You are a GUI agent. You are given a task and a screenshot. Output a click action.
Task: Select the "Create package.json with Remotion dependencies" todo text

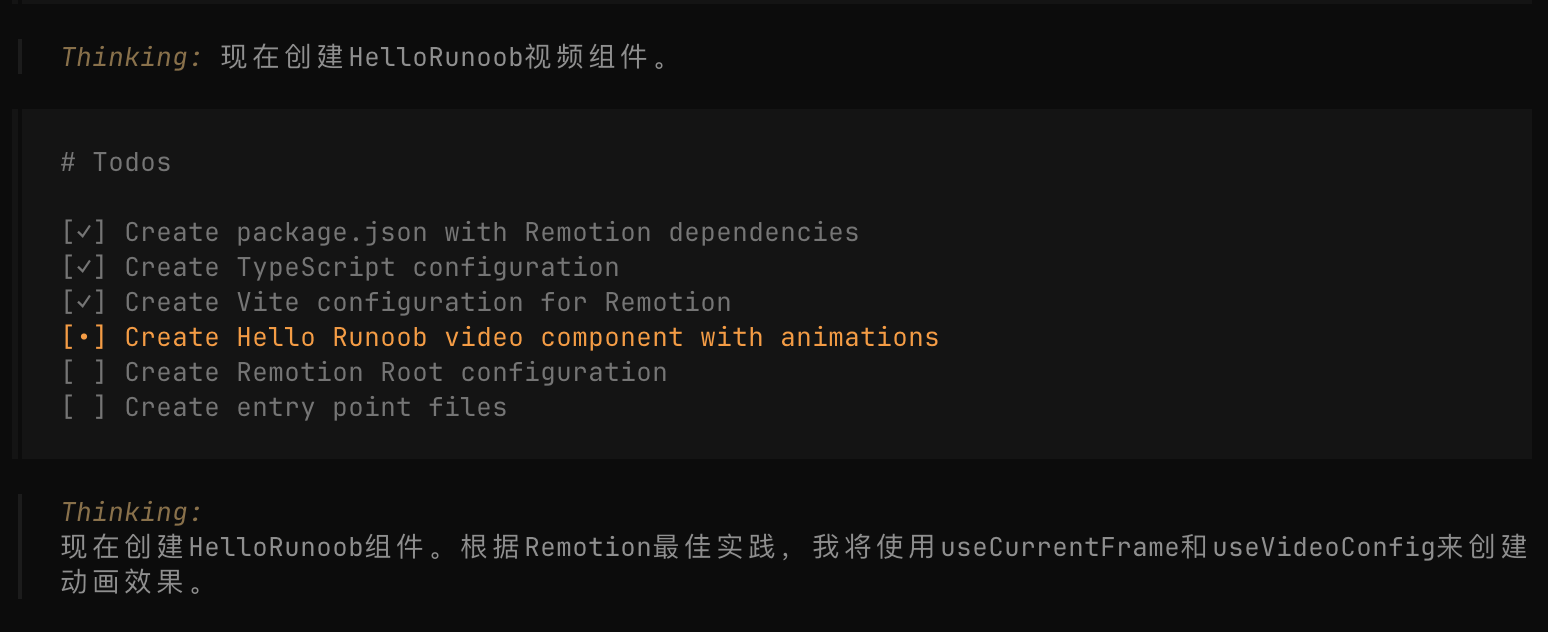coord(491,233)
